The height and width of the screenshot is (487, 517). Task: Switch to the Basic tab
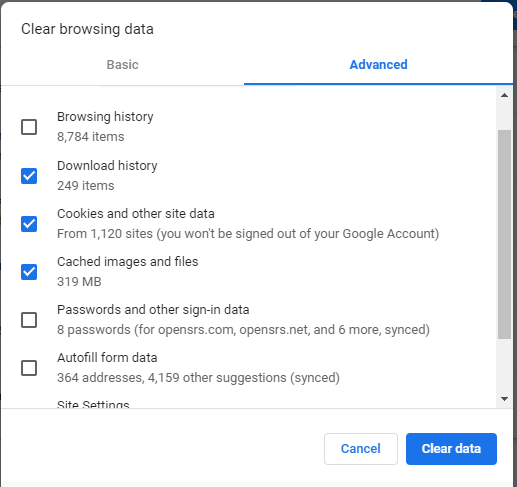(x=122, y=65)
